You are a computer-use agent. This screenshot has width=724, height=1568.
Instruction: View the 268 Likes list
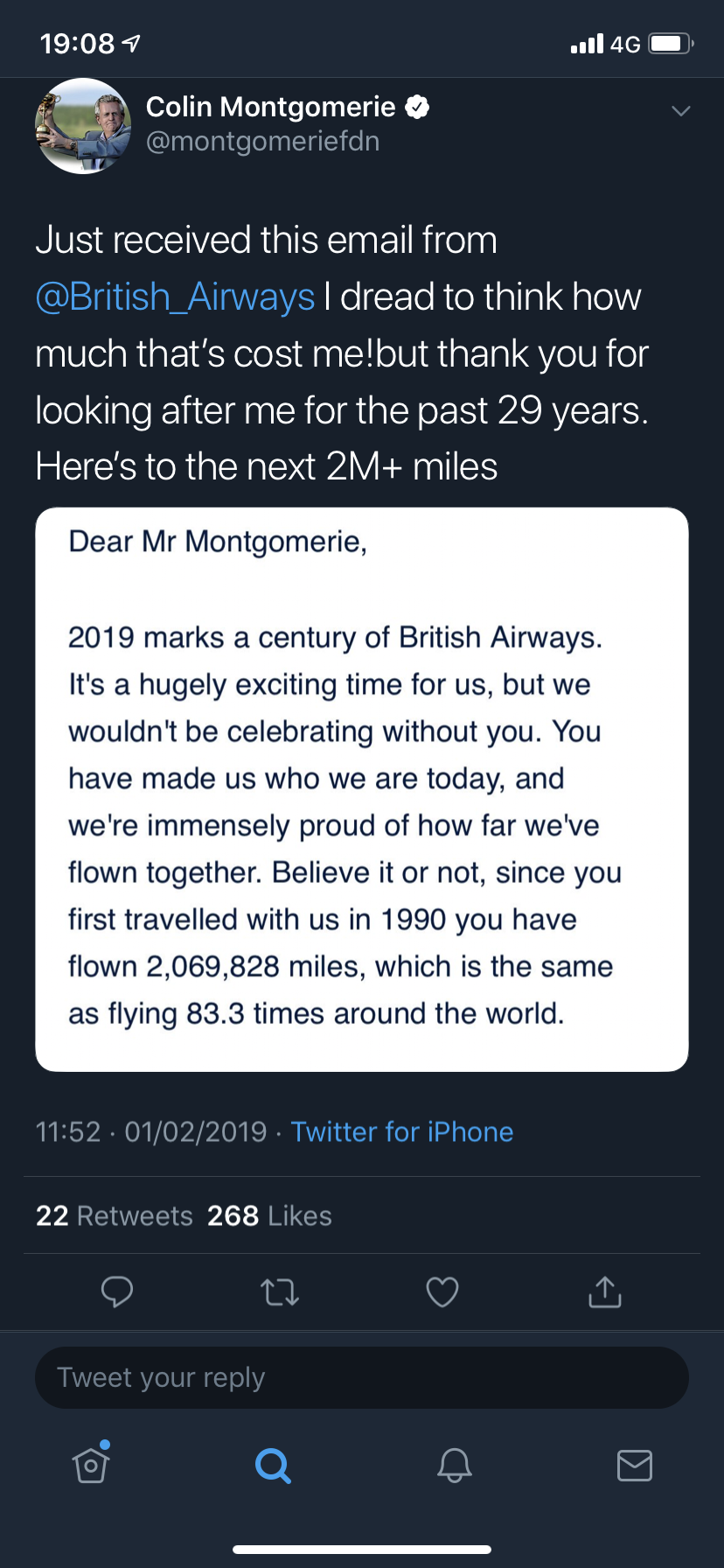click(269, 1215)
